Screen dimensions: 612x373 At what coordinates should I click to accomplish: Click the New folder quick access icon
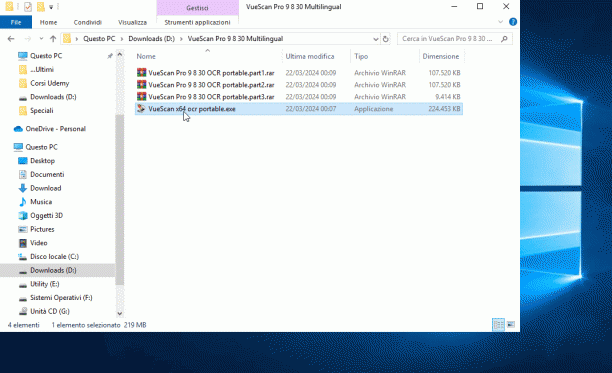pos(40,7)
